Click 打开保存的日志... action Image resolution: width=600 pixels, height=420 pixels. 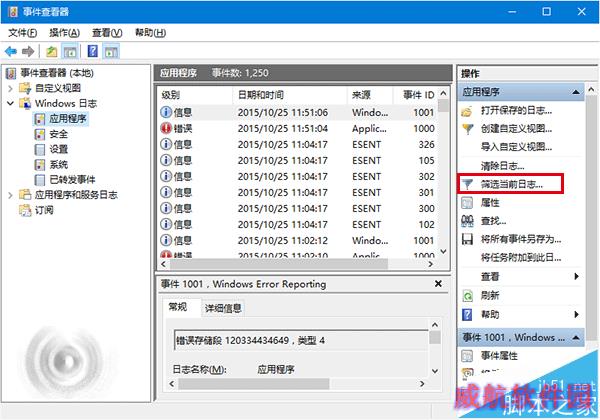coord(516,111)
